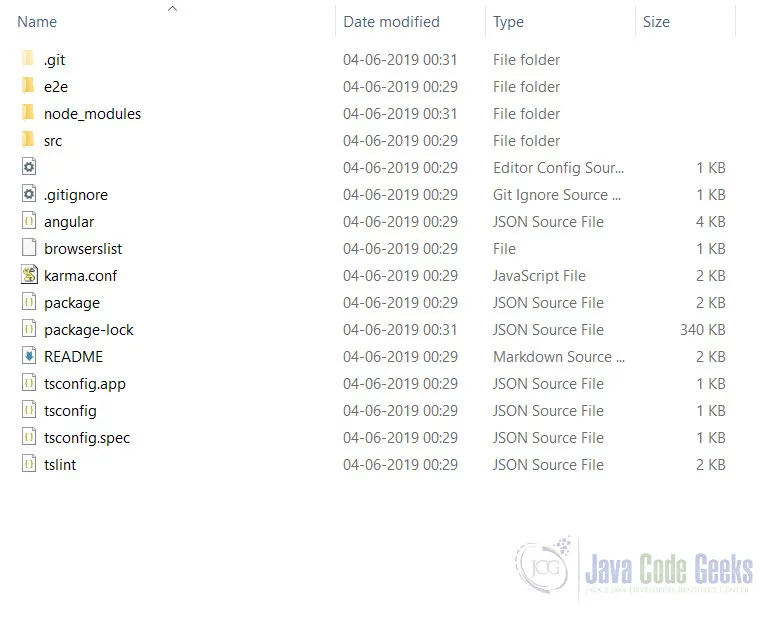The width and height of the screenshot is (764, 617).
Task: Sort files by Type column header
Action: 508,22
